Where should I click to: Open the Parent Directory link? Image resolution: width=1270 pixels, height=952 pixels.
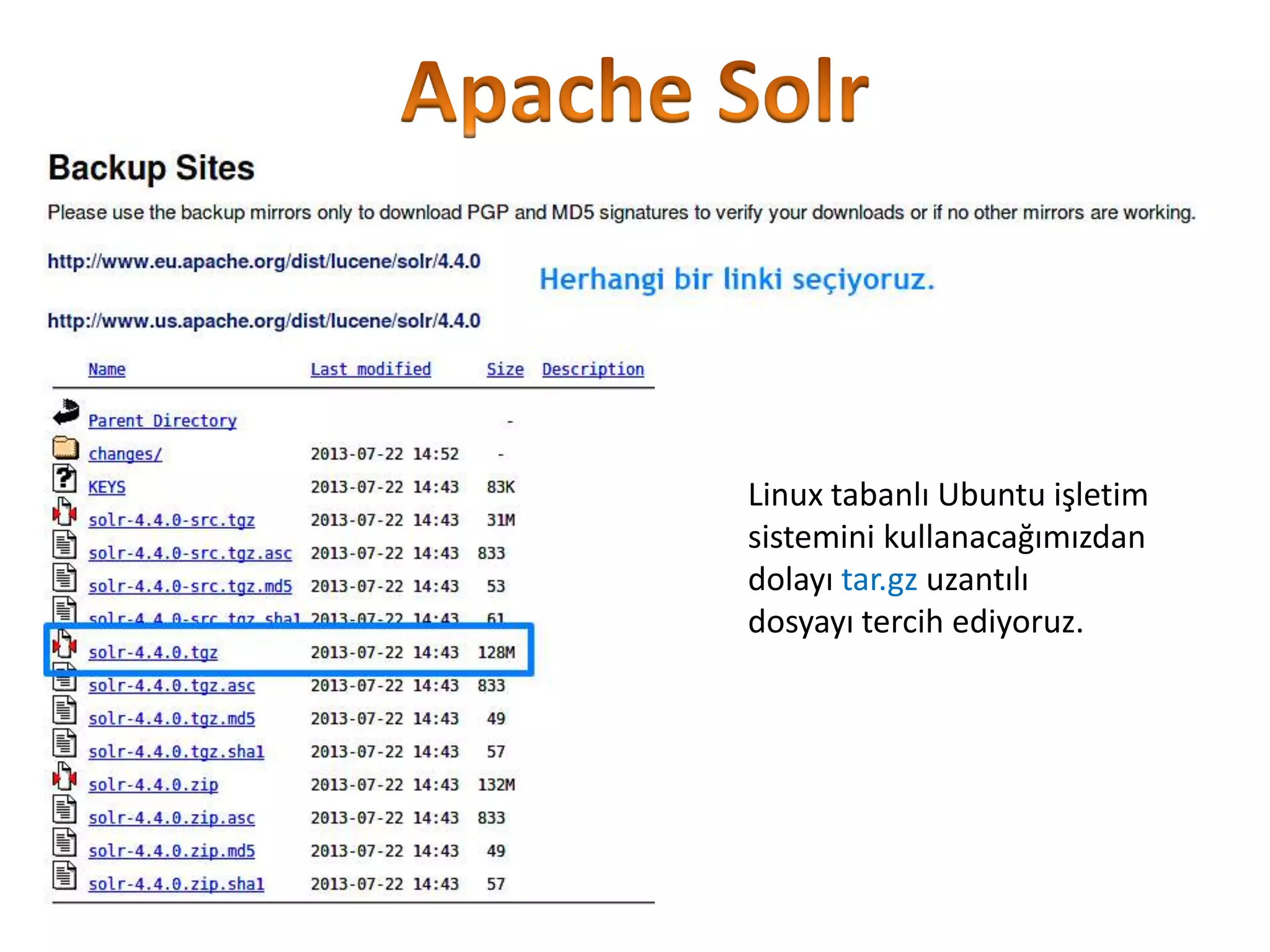point(162,421)
